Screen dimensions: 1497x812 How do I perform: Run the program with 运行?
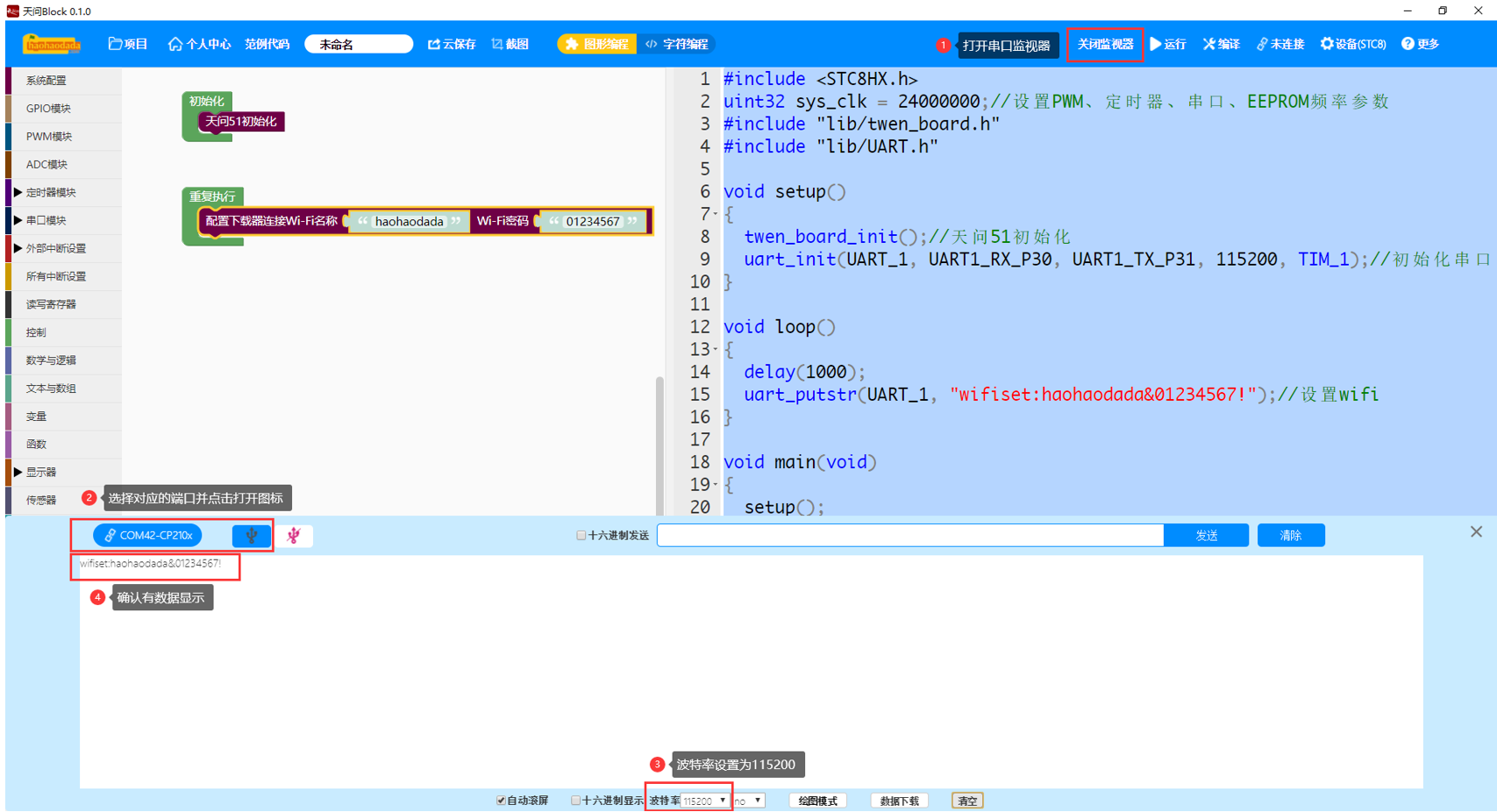tap(1168, 44)
